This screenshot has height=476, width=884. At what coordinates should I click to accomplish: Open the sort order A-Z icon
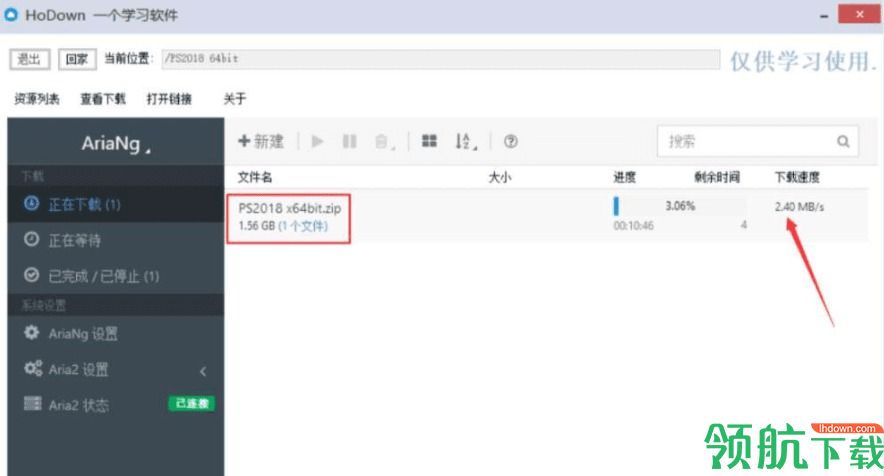point(466,142)
